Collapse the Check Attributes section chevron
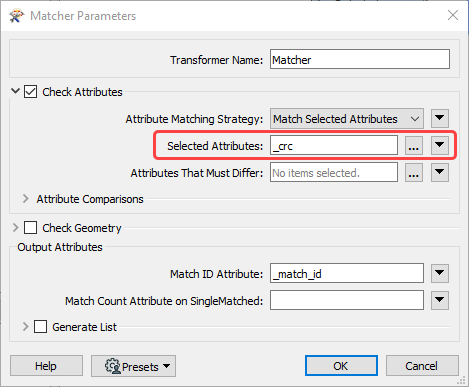This screenshot has width=469, height=387. click(x=15, y=91)
